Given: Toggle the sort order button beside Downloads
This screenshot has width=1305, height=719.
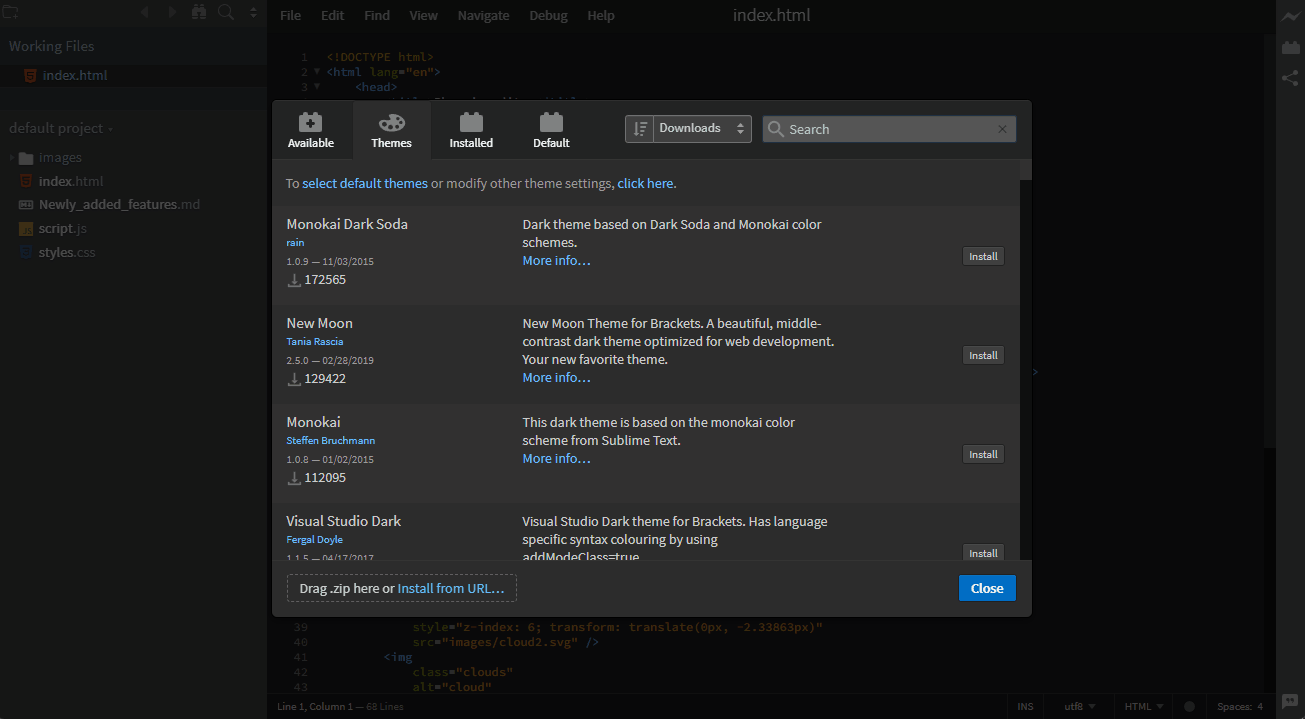Looking at the screenshot, I should 640,128.
